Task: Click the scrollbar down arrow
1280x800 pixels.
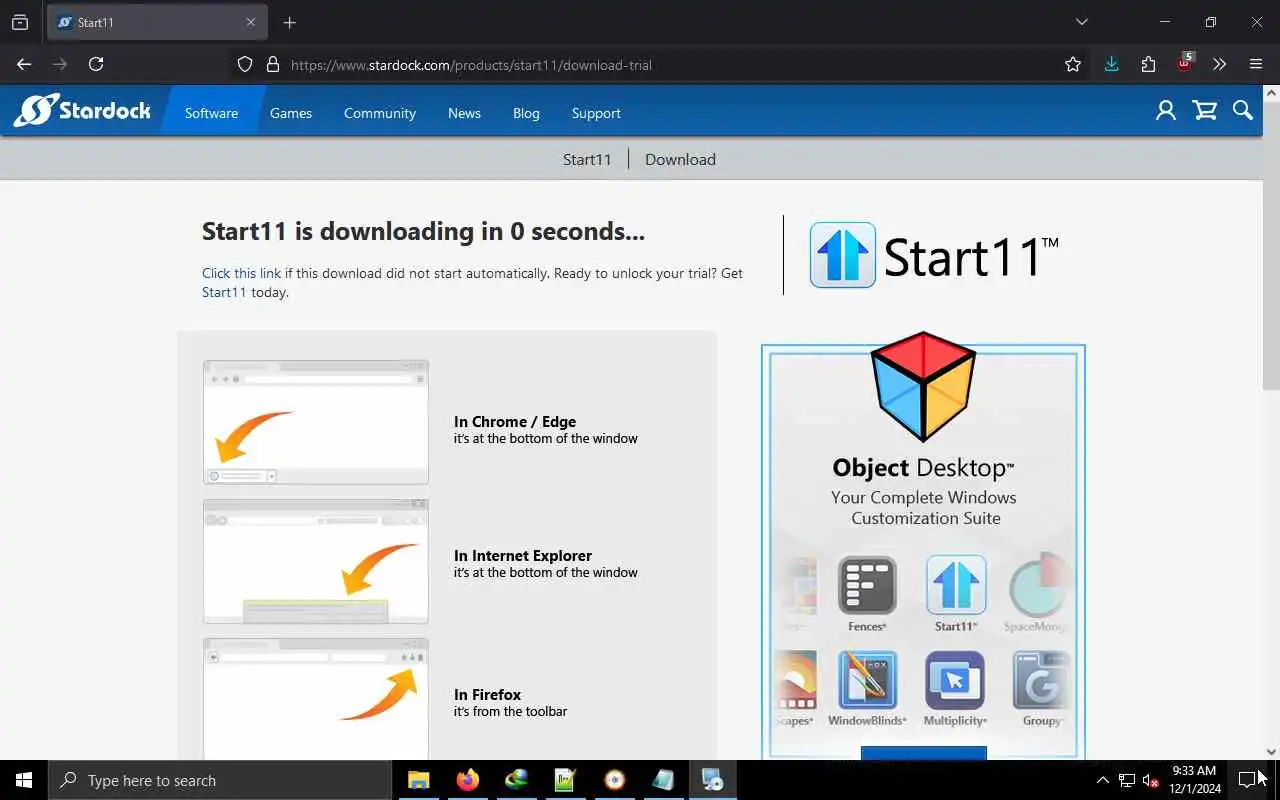Action: click(1271, 752)
